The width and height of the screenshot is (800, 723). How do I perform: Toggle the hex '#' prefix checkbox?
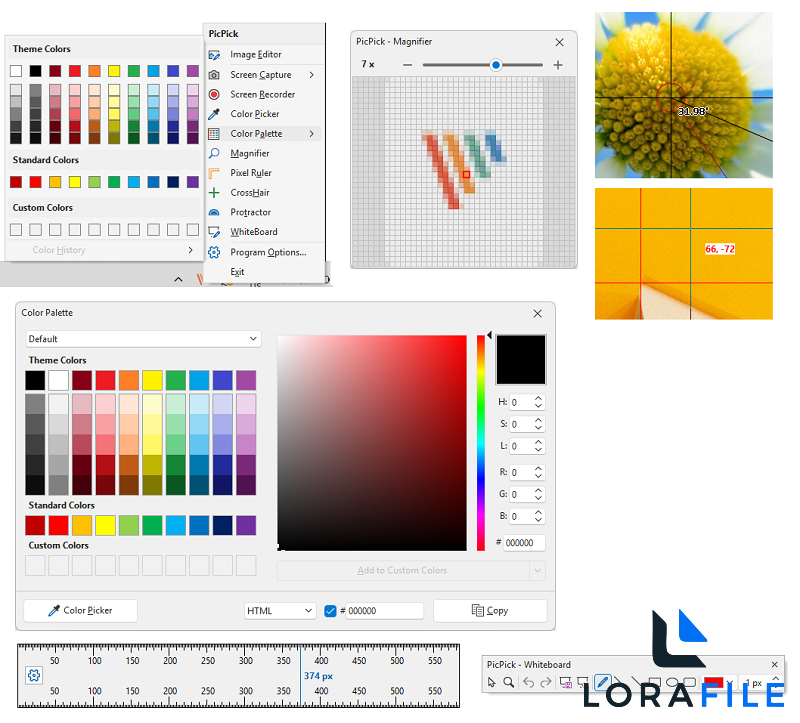(x=331, y=611)
